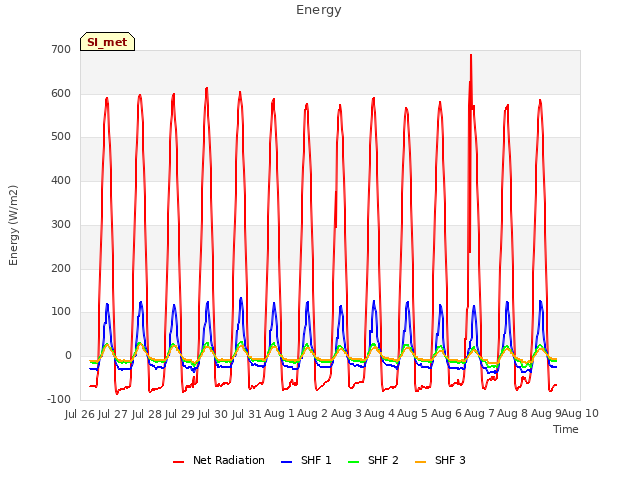This screenshot has height=480, width=640.
Task: Click the Time x-axis label
Action: coord(566,429)
